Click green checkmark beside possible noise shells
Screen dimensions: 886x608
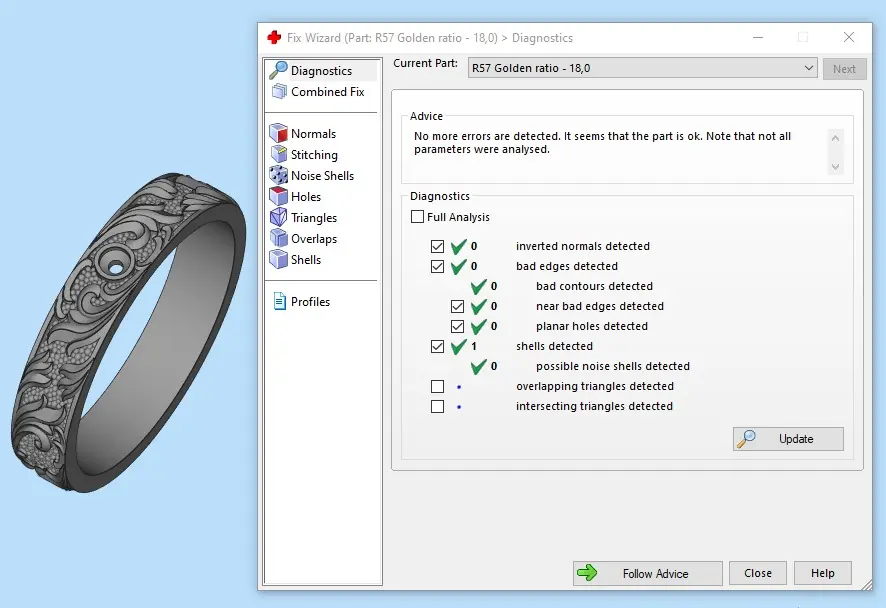[x=479, y=367]
